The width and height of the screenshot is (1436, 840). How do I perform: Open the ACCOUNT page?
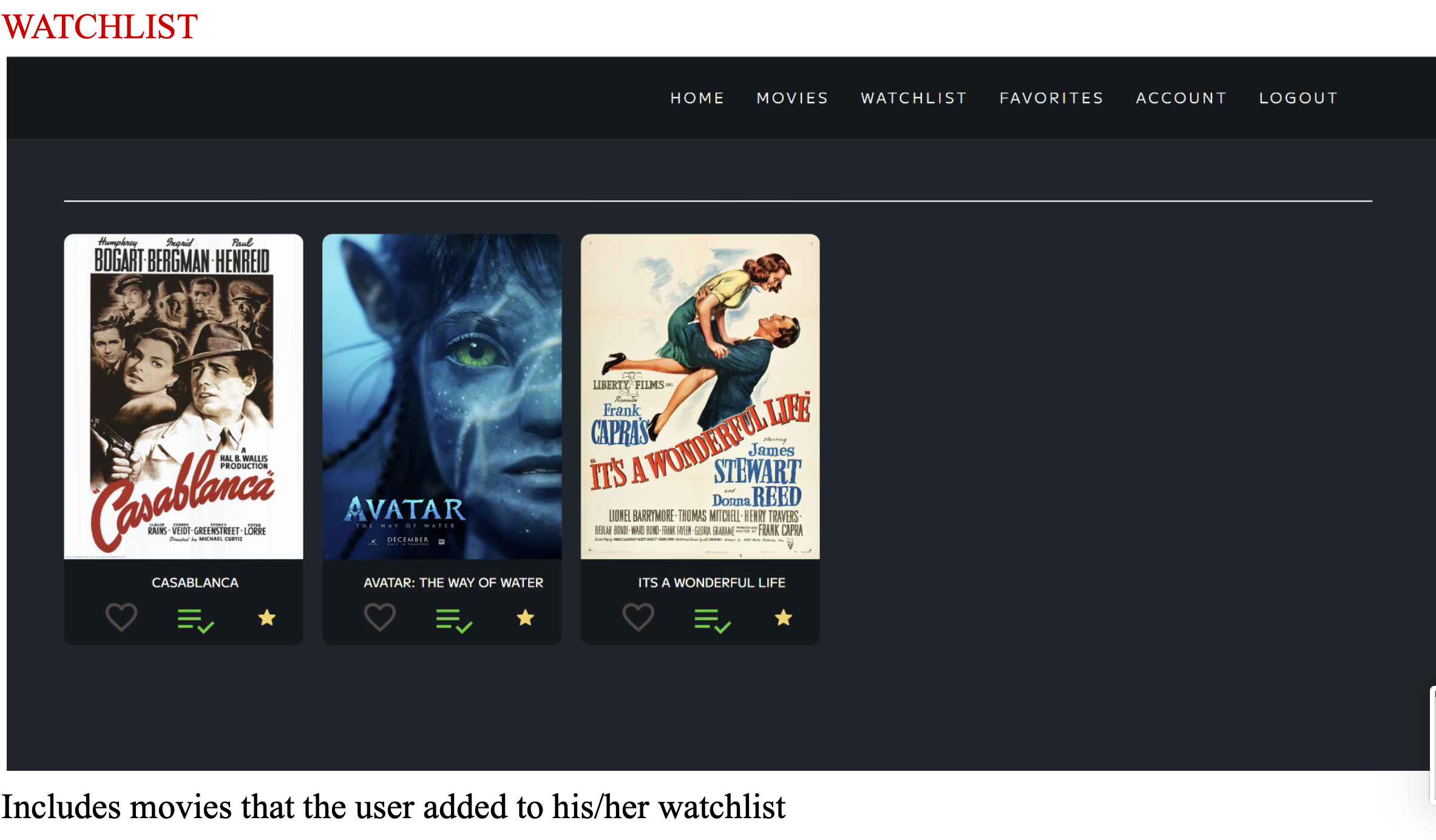(x=1180, y=97)
